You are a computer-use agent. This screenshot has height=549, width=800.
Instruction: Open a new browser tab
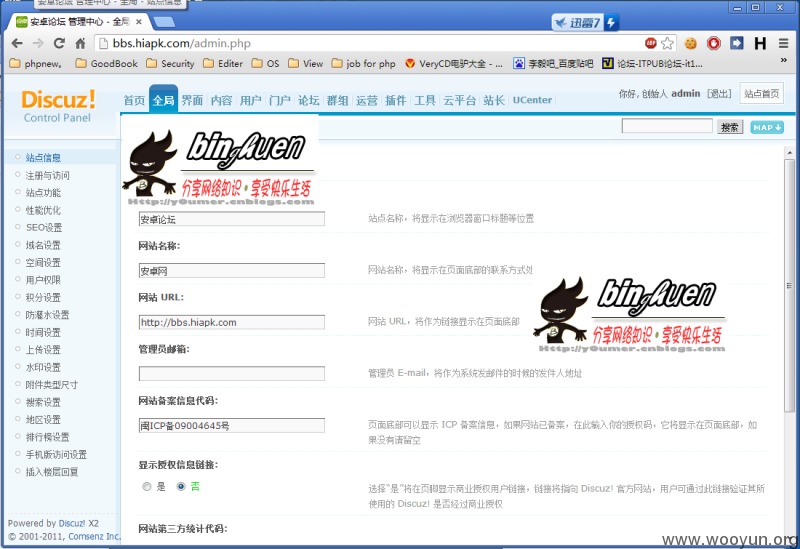[x=164, y=22]
